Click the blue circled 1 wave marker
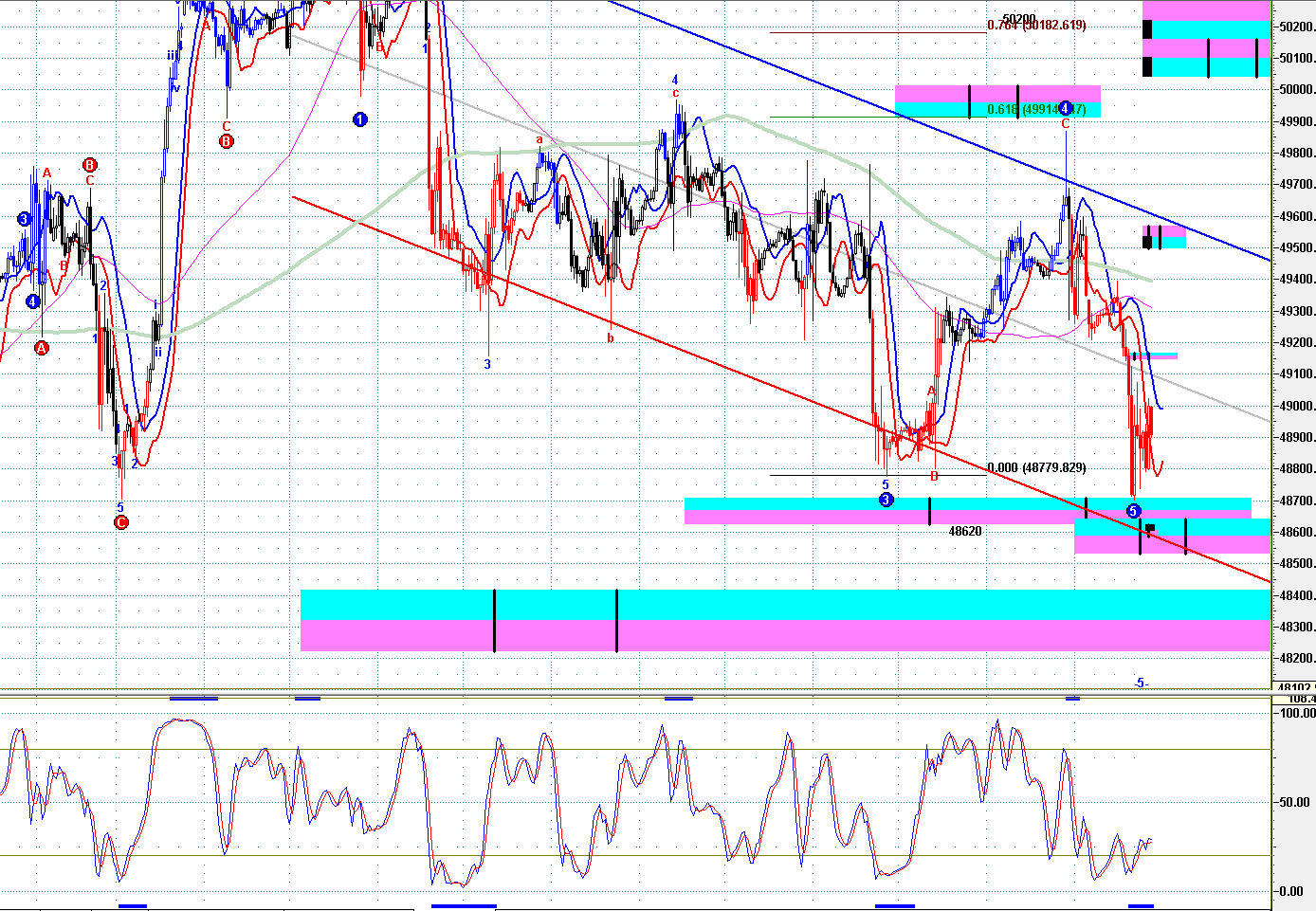The width and height of the screenshot is (1316, 911). (x=360, y=119)
